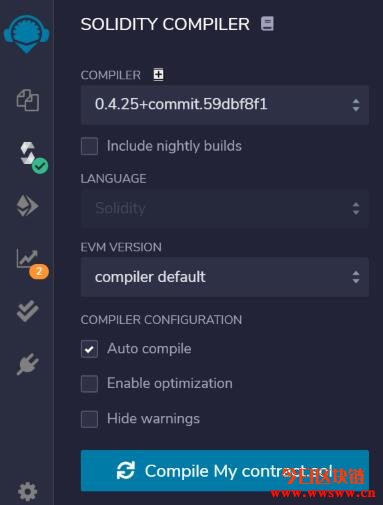
Task: Uncheck the Auto compile checkbox
Action: coord(89,349)
